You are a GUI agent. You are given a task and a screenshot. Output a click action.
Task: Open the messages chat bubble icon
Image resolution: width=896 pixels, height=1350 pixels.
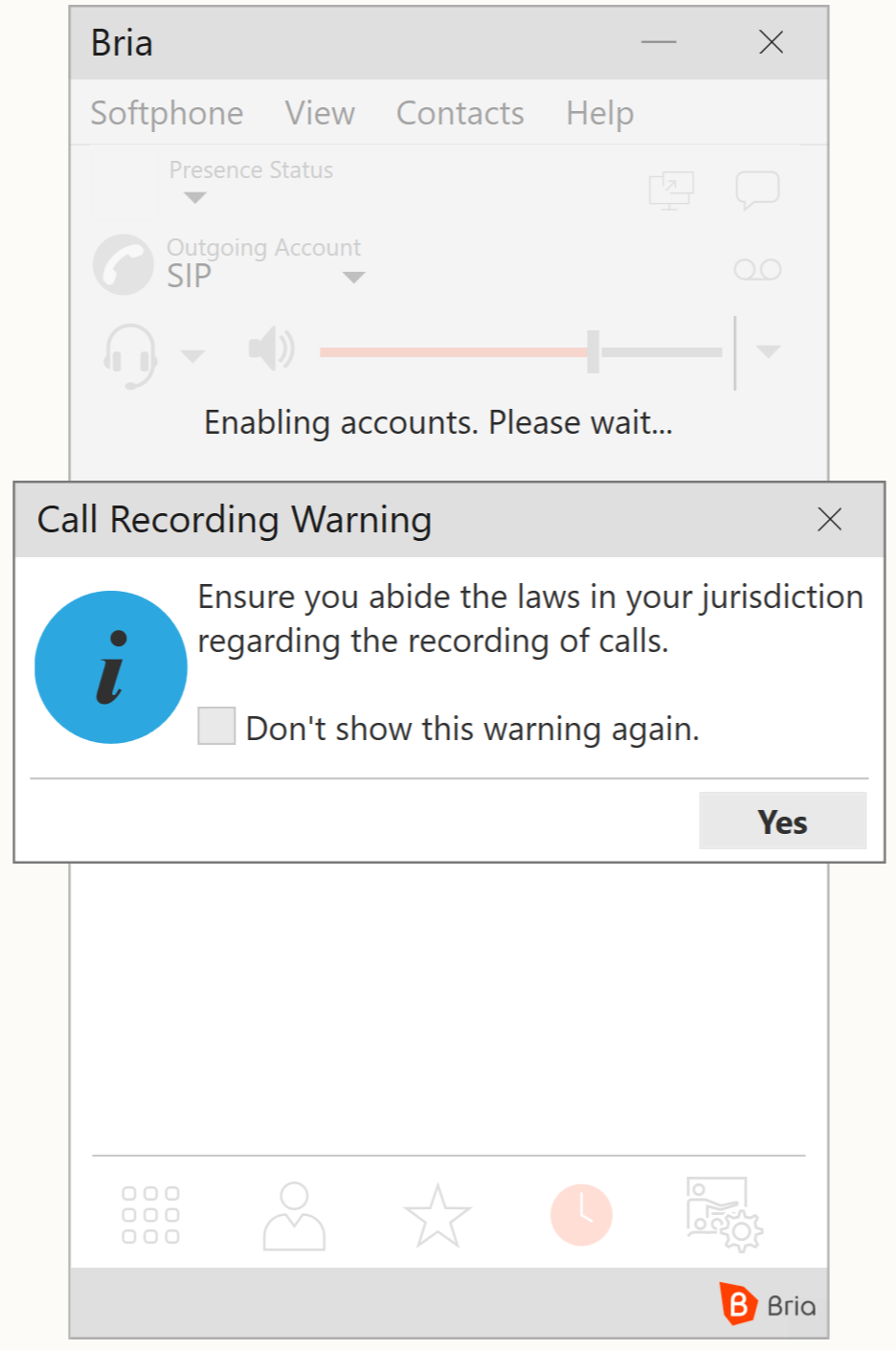click(x=757, y=190)
